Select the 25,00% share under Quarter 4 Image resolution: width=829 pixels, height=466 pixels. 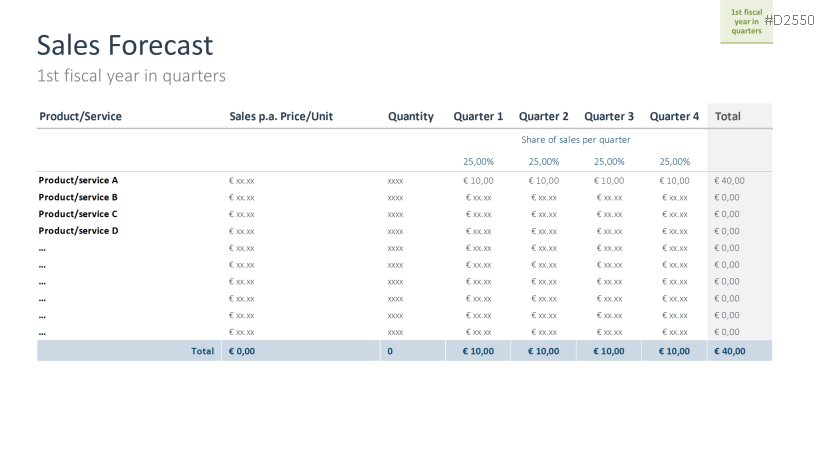tap(675, 161)
